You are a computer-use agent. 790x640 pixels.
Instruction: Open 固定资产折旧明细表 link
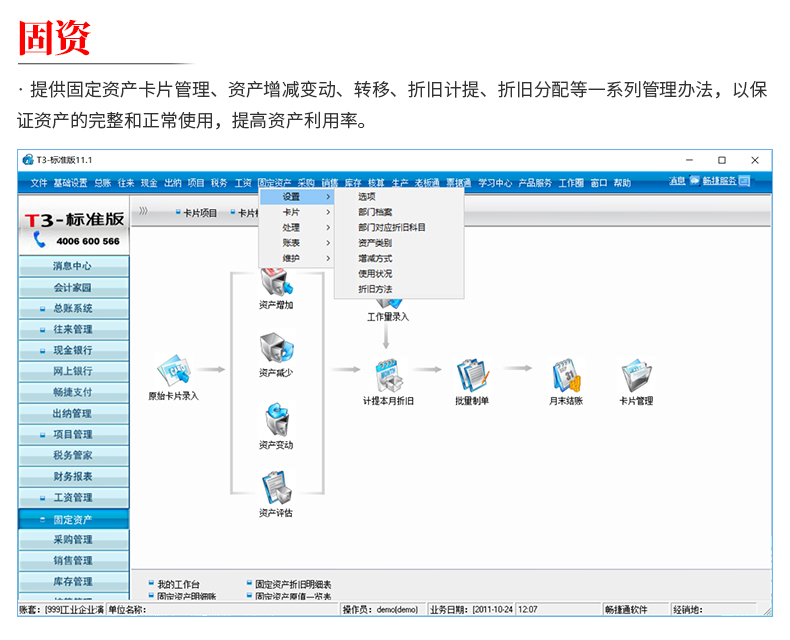(x=292, y=583)
